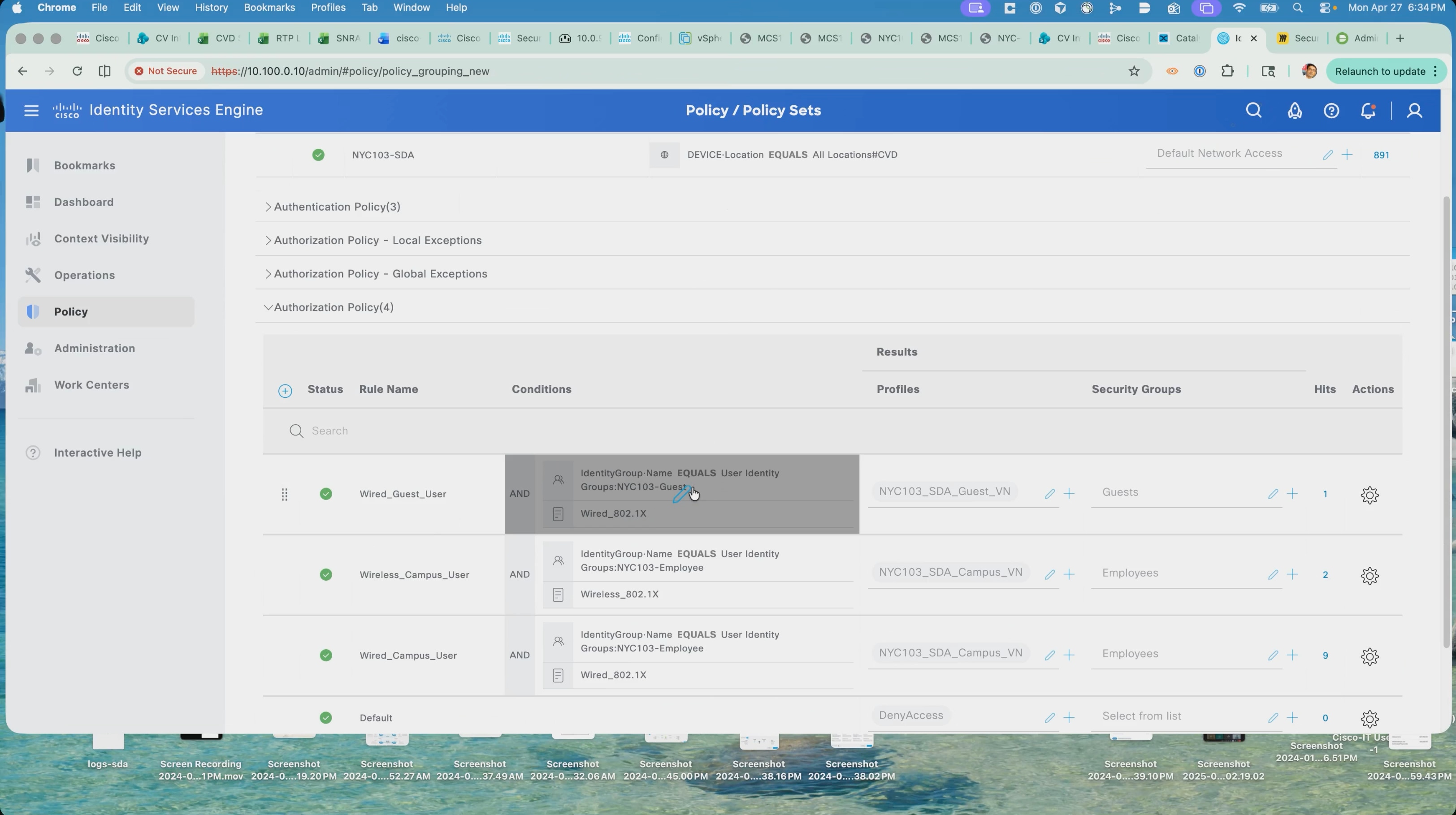Viewport: 1456px width, 815px height.
Task: Open Policy in the left sidebar
Action: click(x=106, y=312)
